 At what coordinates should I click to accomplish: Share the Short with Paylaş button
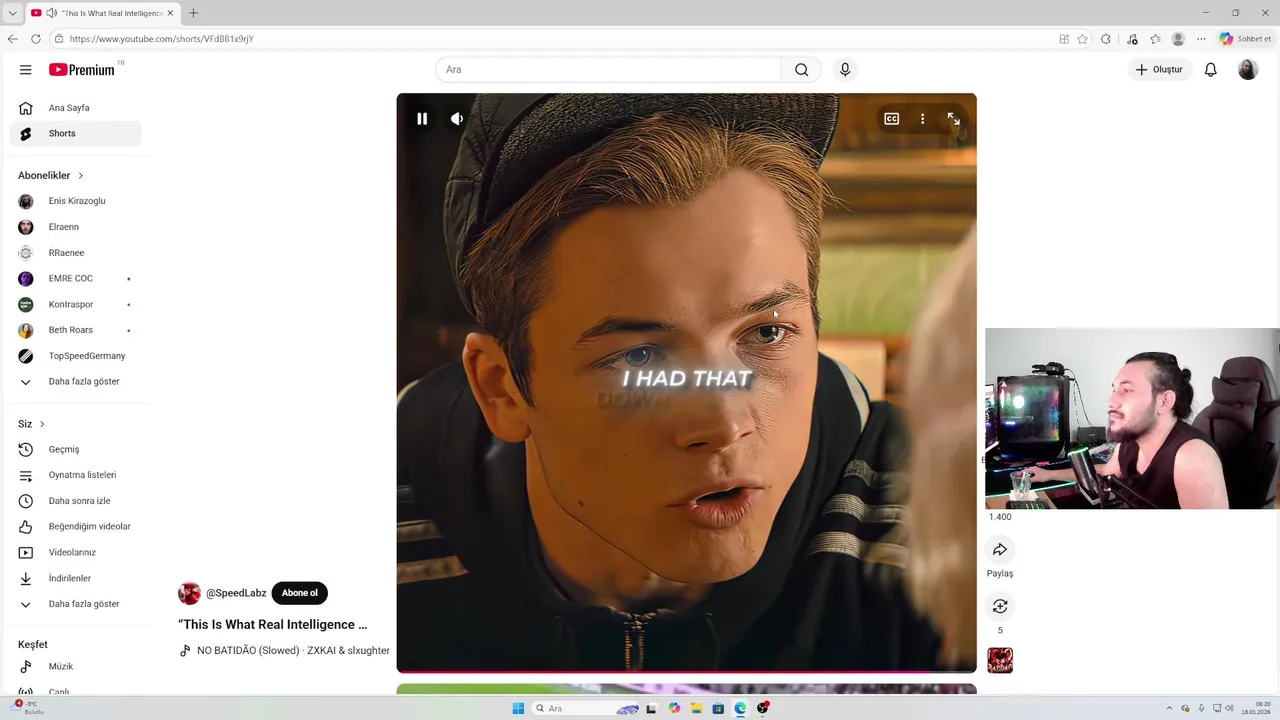click(1000, 549)
